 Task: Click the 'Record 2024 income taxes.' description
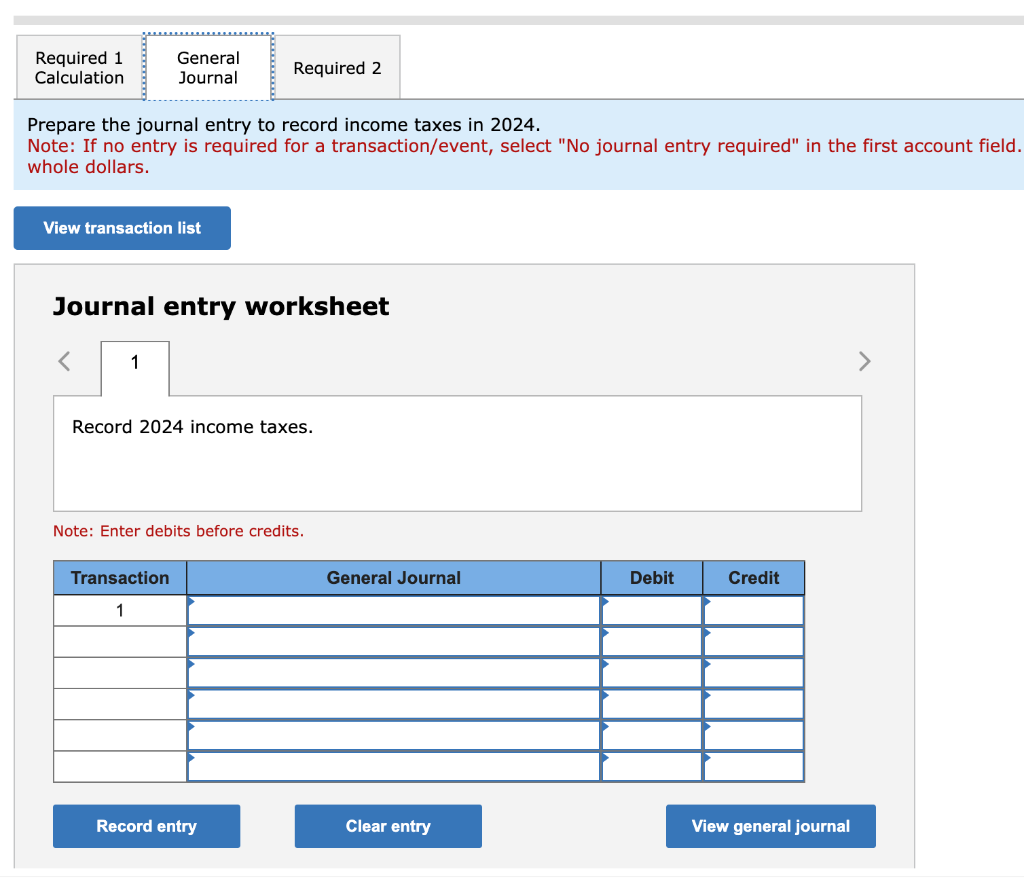point(193,427)
